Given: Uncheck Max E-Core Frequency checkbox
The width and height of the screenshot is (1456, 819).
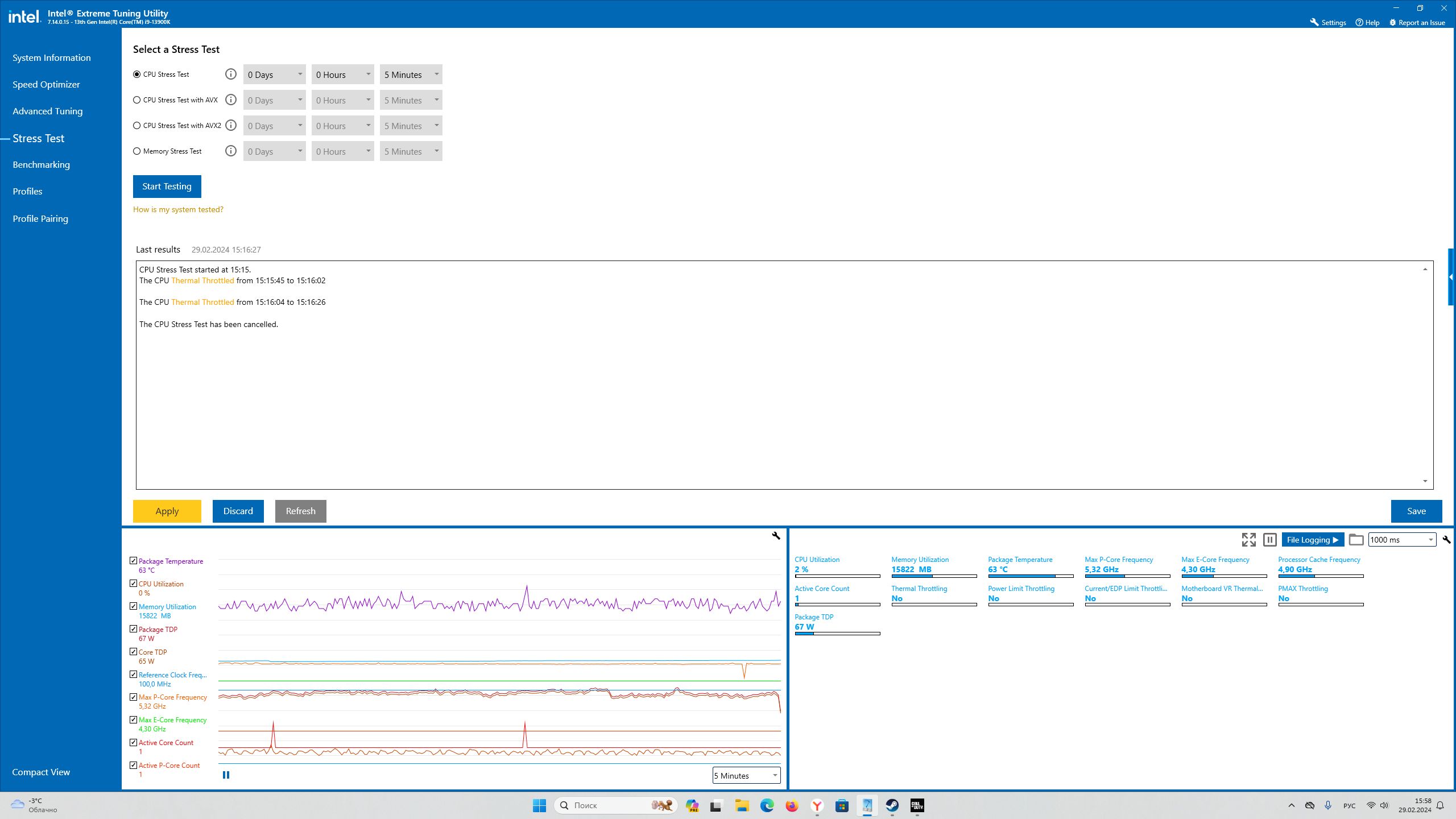Looking at the screenshot, I should click(133, 719).
